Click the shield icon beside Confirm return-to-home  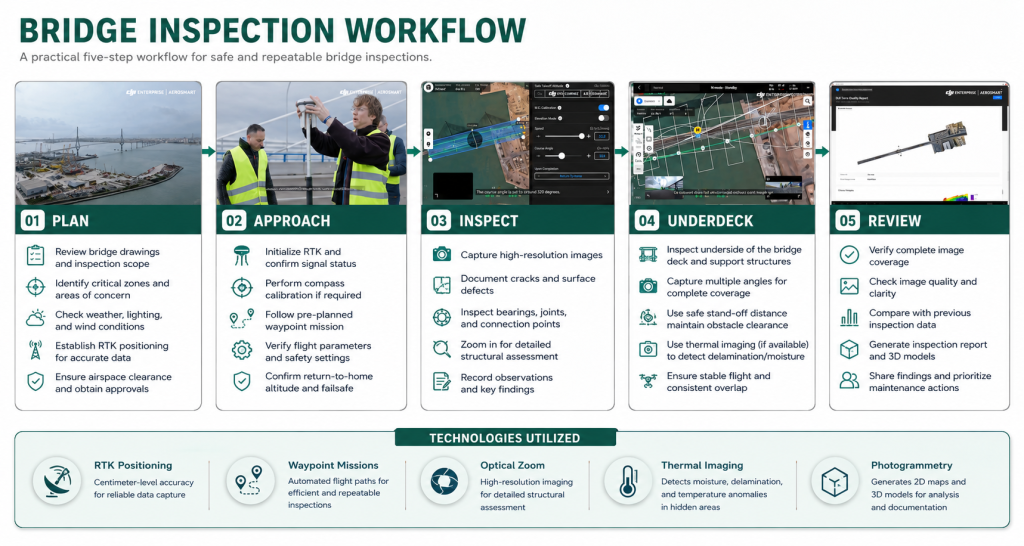(x=242, y=381)
